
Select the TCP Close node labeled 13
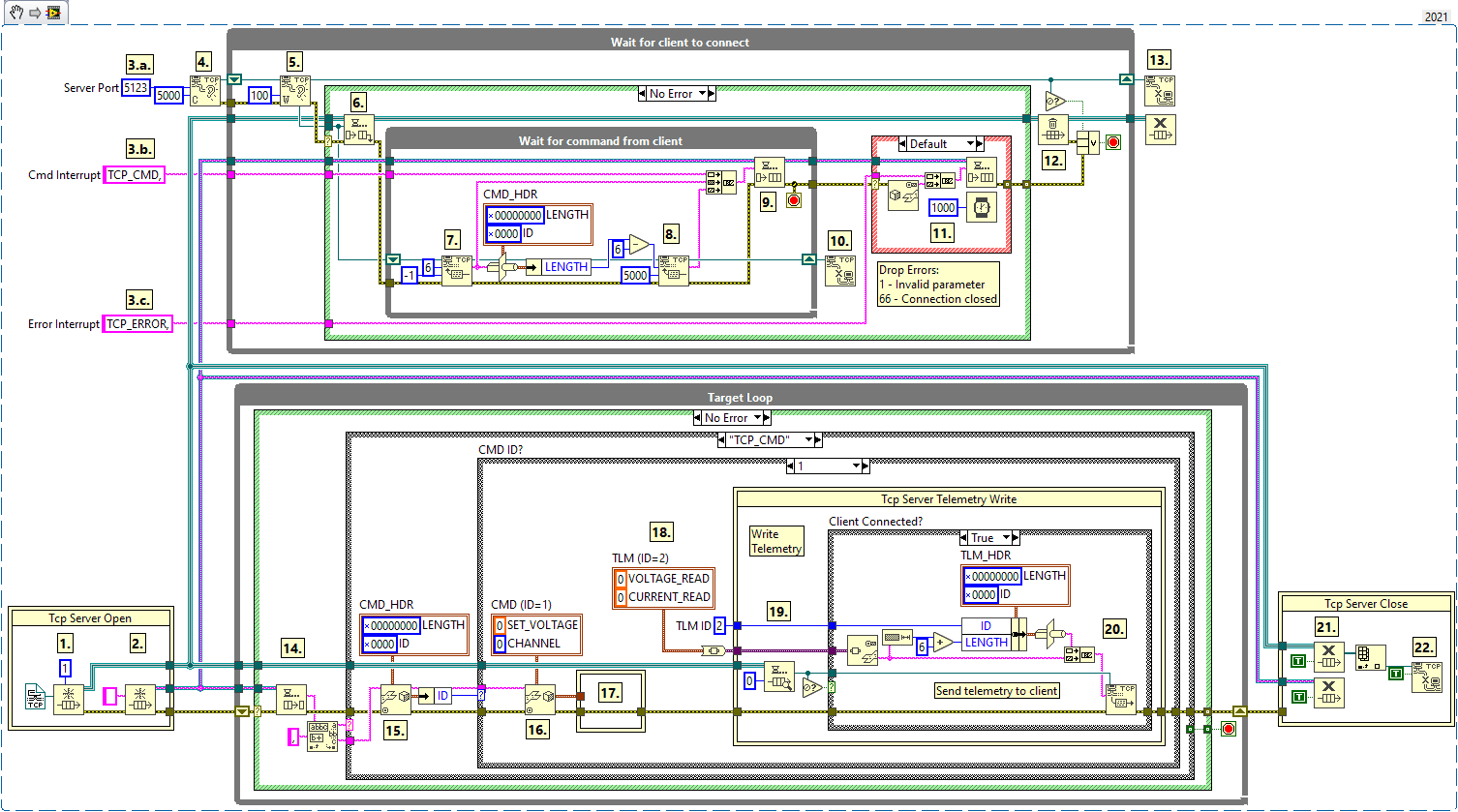(1161, 91)
